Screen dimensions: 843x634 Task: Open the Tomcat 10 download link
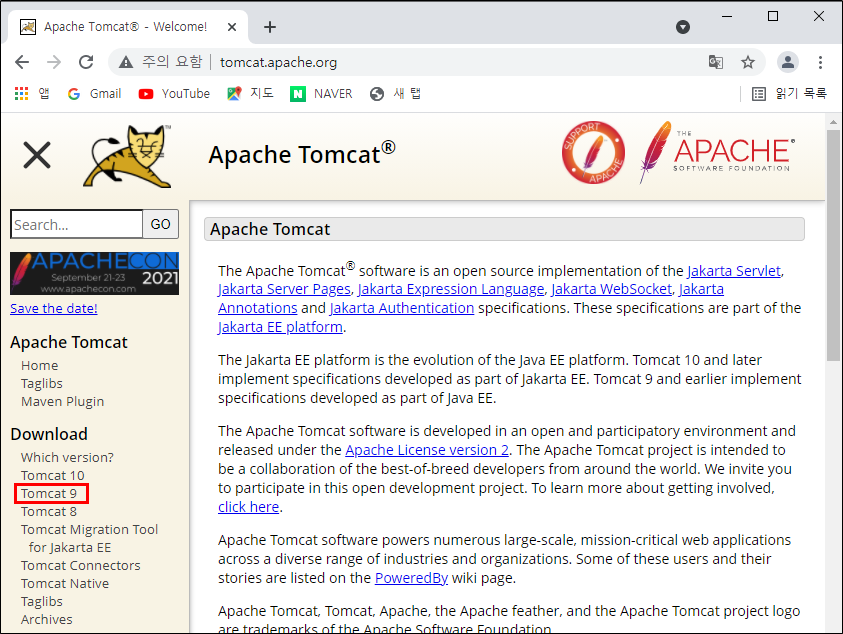click(53, 475)
